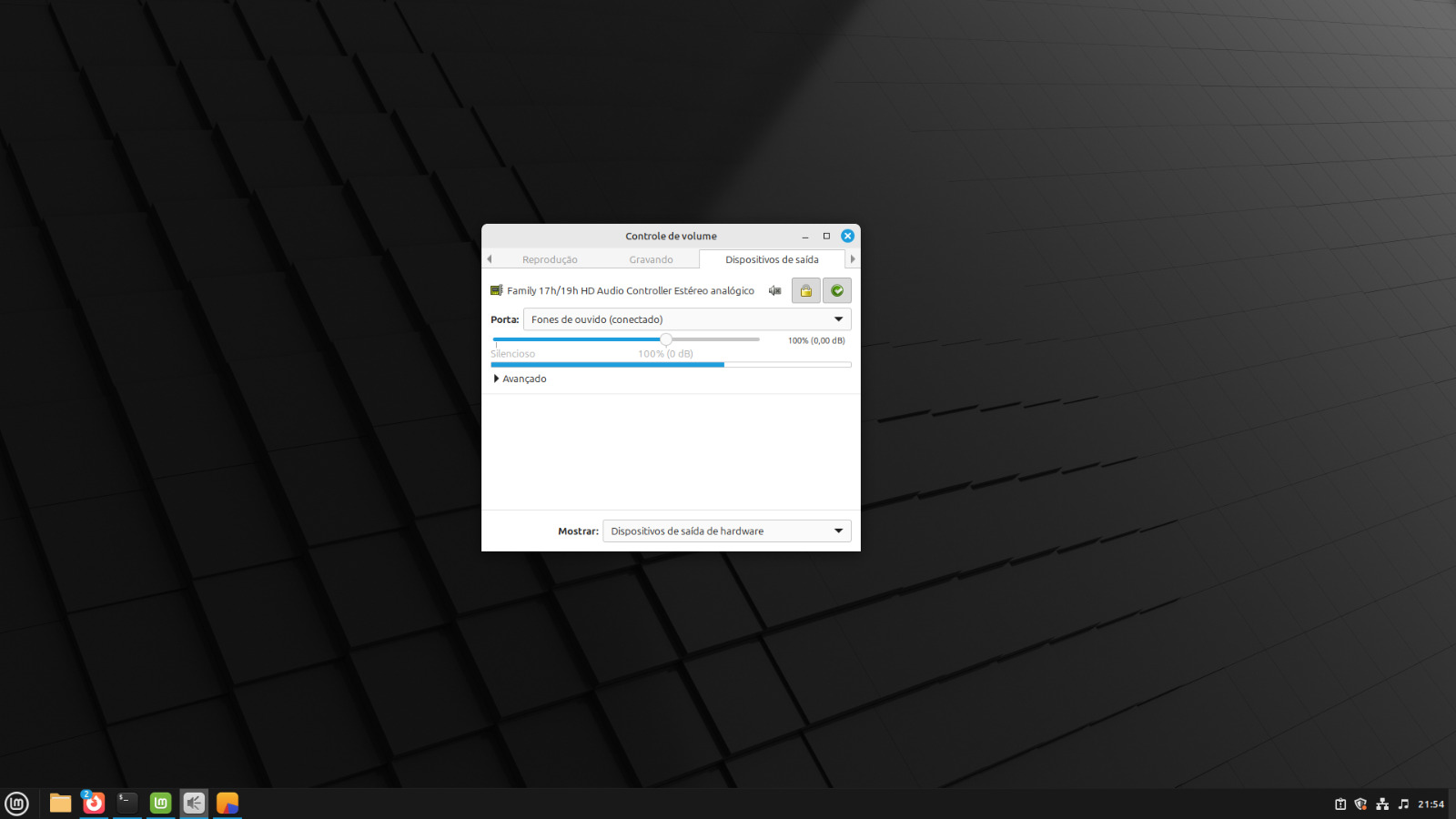
Task: Launch the red browser icon in the panel
Action: 94,803
